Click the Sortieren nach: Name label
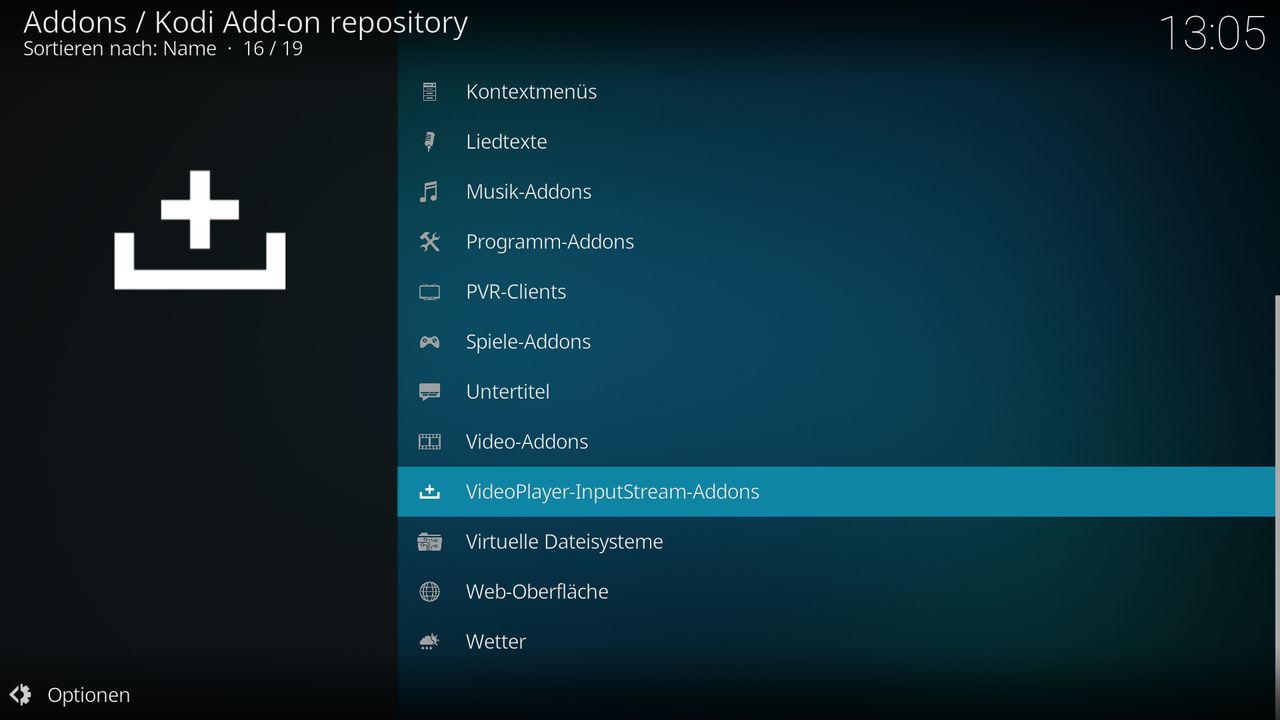This screenshot has width=1280, height=720. pyautogui.click(x=120, y=48)
